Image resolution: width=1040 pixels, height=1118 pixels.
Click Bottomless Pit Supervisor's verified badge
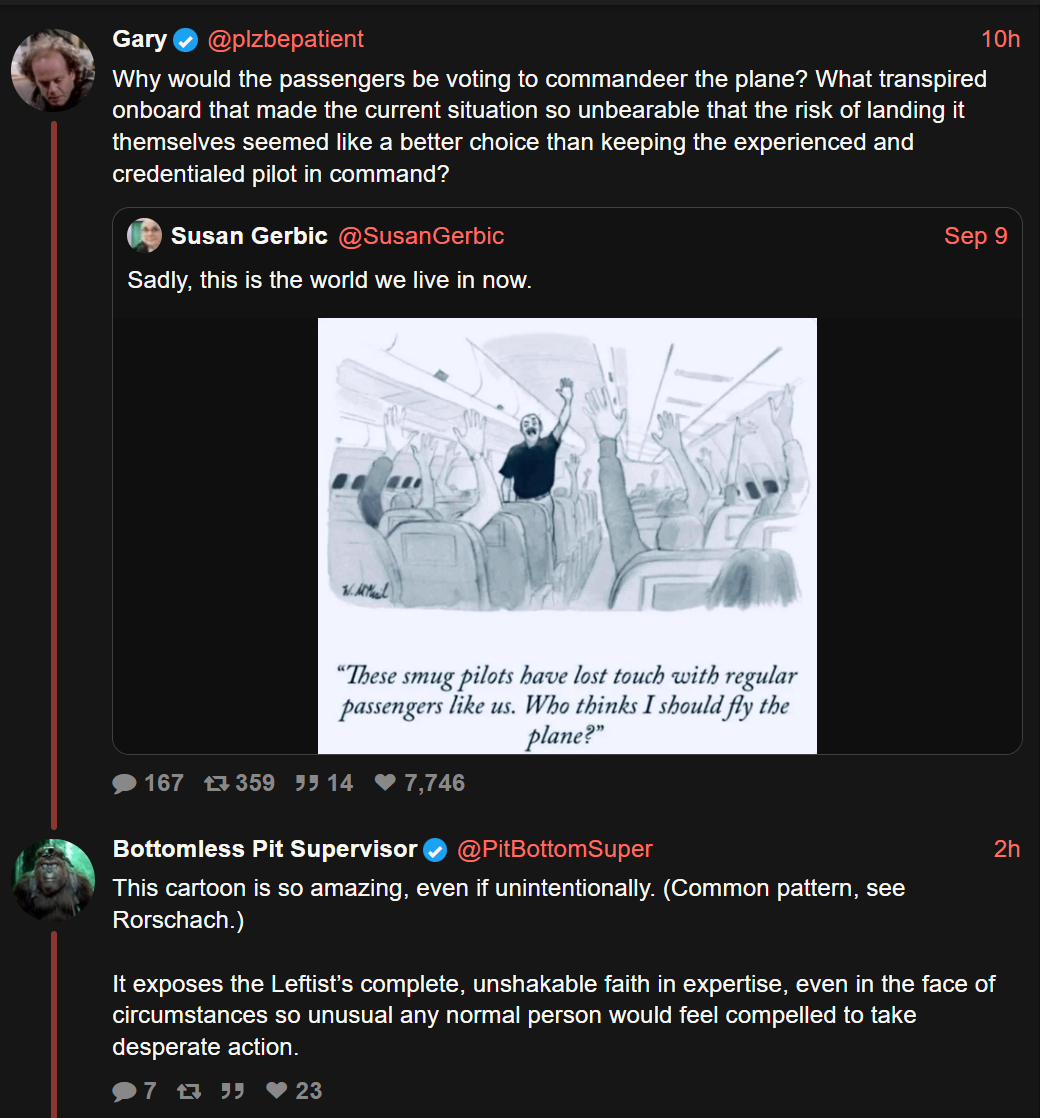click(435, 850)
